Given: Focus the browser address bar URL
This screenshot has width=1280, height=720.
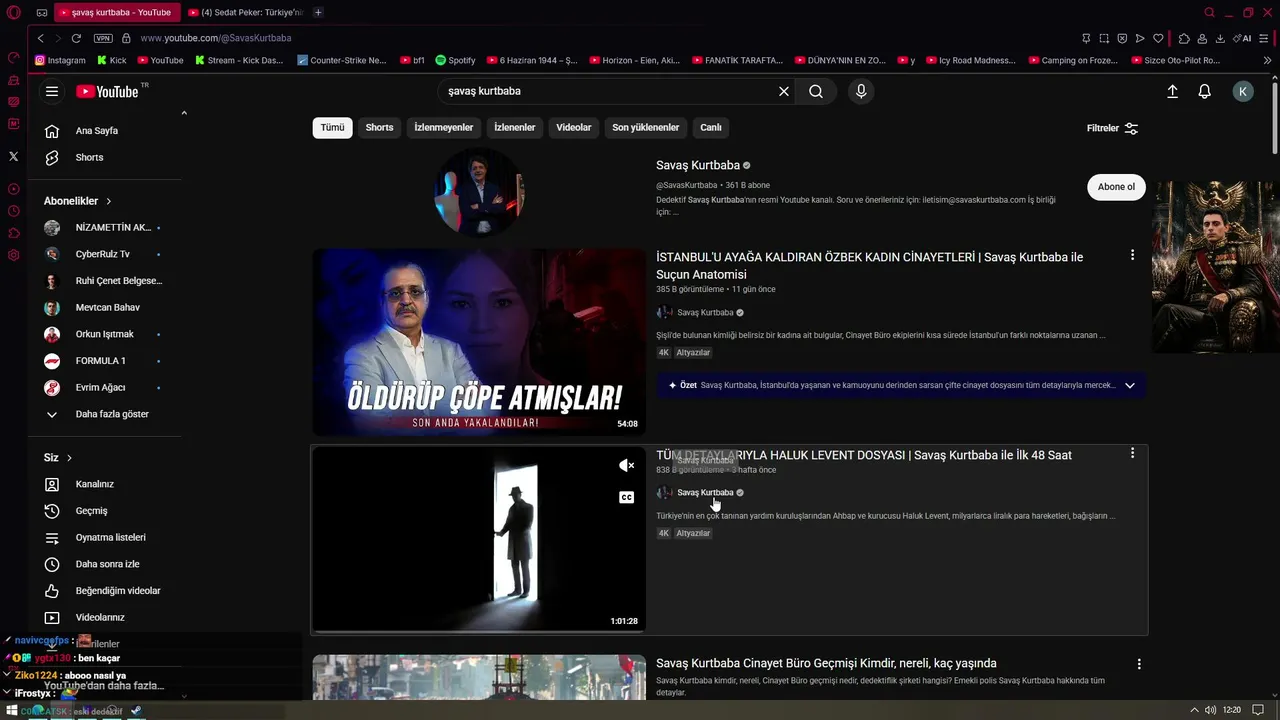Looking at the screenshot, I should (216, 38).
